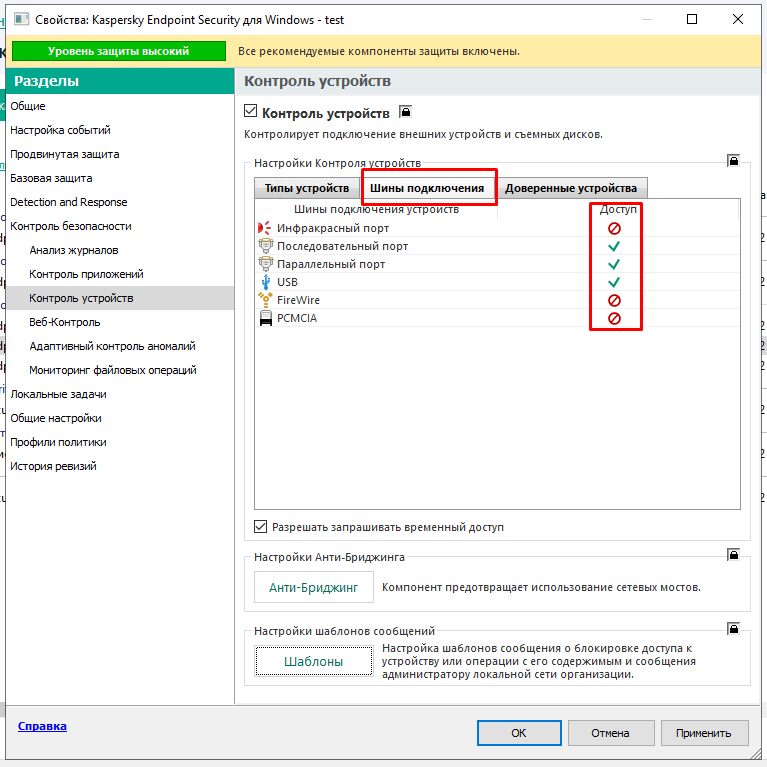Select the Параллельный порт row text
The height and width of the screenshot is (767, 767).
tap(331, 264)
